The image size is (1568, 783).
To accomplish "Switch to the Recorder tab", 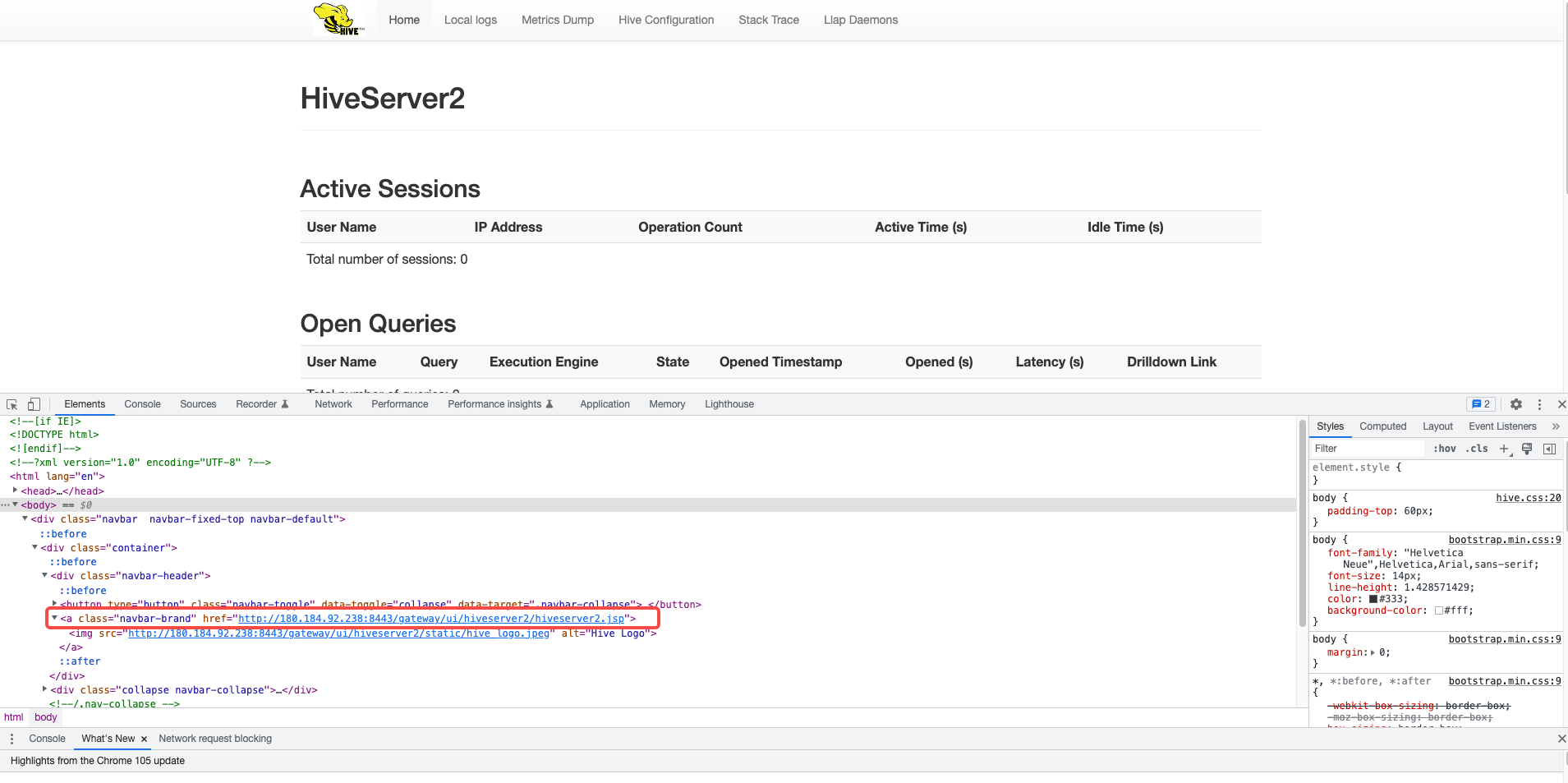I will click(x=262, y=404).
